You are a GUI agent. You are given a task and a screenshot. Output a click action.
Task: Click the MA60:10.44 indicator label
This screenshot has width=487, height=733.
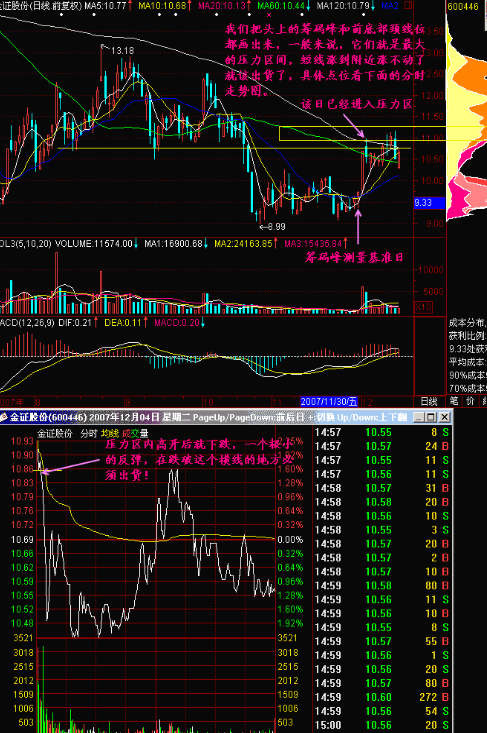tap(281, 6)
